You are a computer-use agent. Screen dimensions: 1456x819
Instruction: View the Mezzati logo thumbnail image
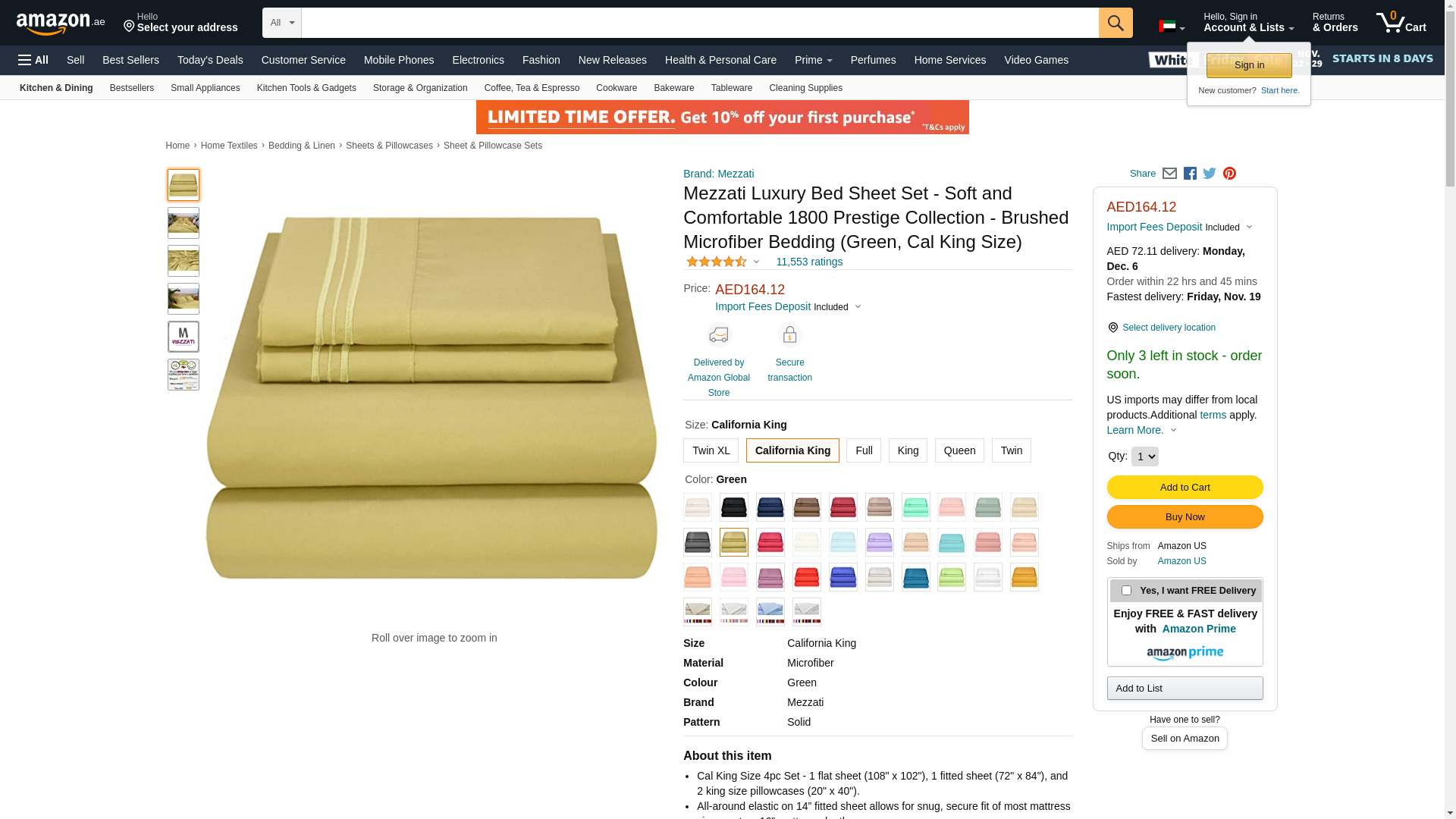(x=184, y=337)
